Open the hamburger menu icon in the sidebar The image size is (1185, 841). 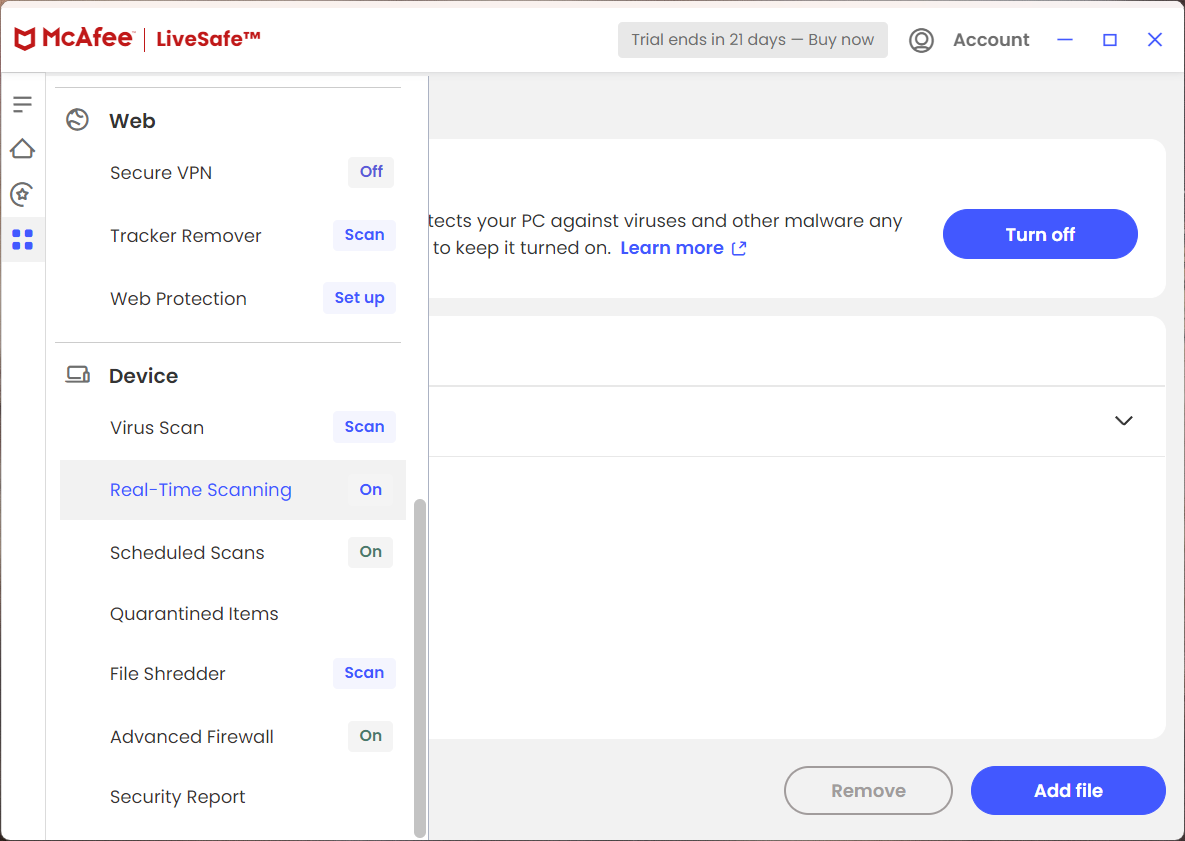click(23, 104)
